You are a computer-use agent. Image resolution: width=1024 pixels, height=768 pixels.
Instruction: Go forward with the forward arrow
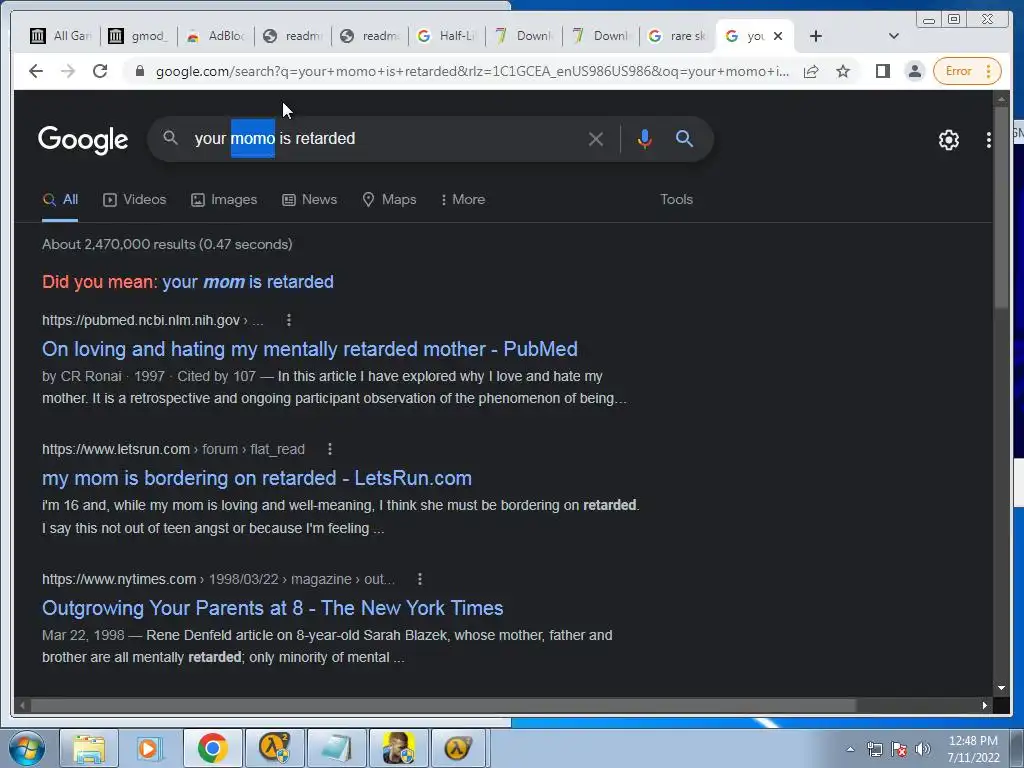tap(68, 71)
